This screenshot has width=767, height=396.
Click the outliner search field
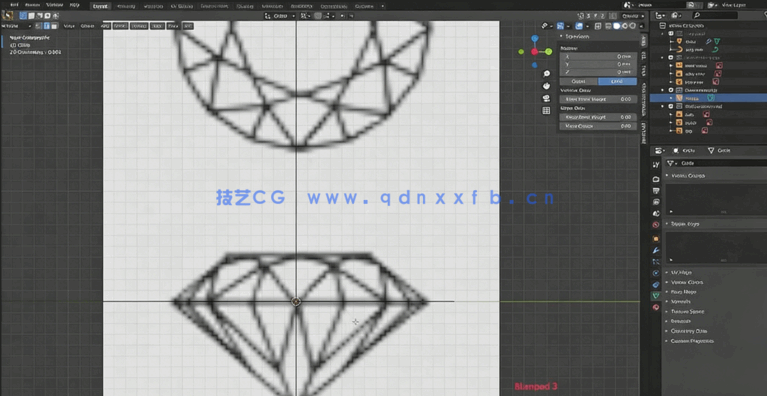click(714, 16)
